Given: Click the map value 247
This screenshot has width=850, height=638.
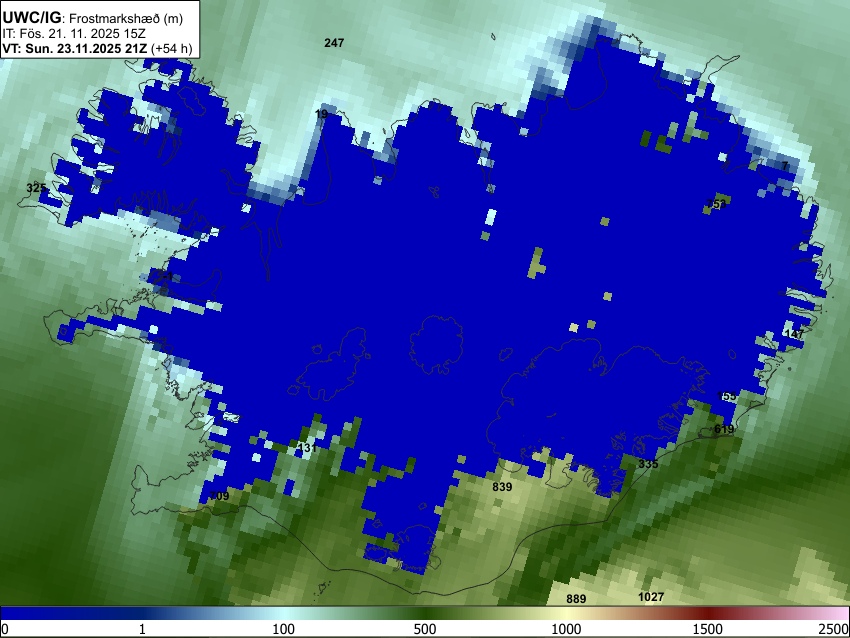Looking at the screenshot, I should coord(334,43).
